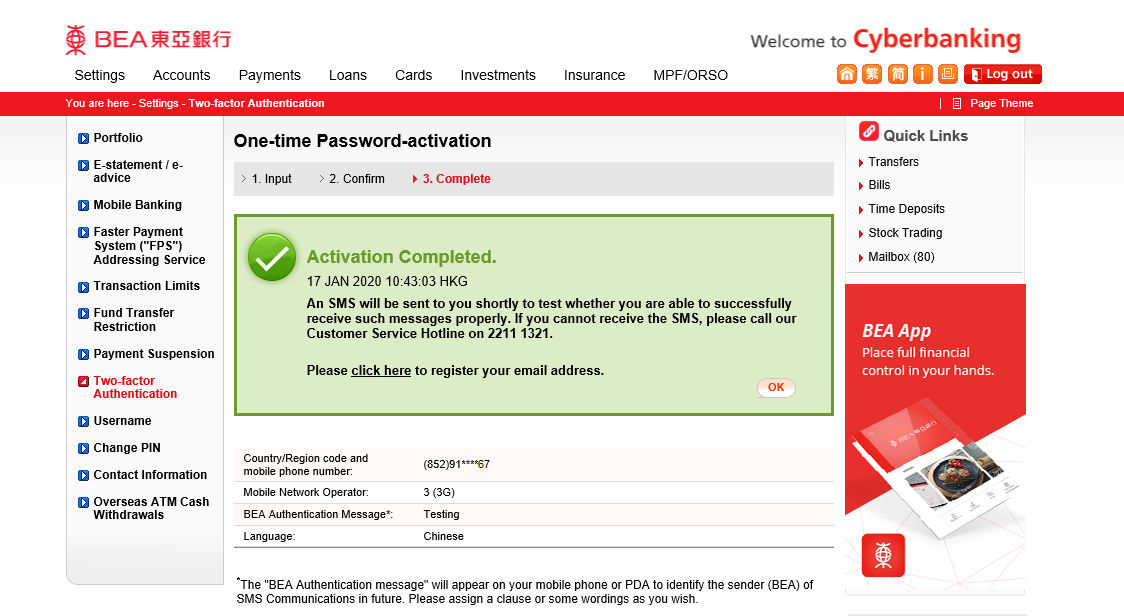The image size is (1124, 616).
Task: Open the information 'i' icon
Action: coord(923,74)
